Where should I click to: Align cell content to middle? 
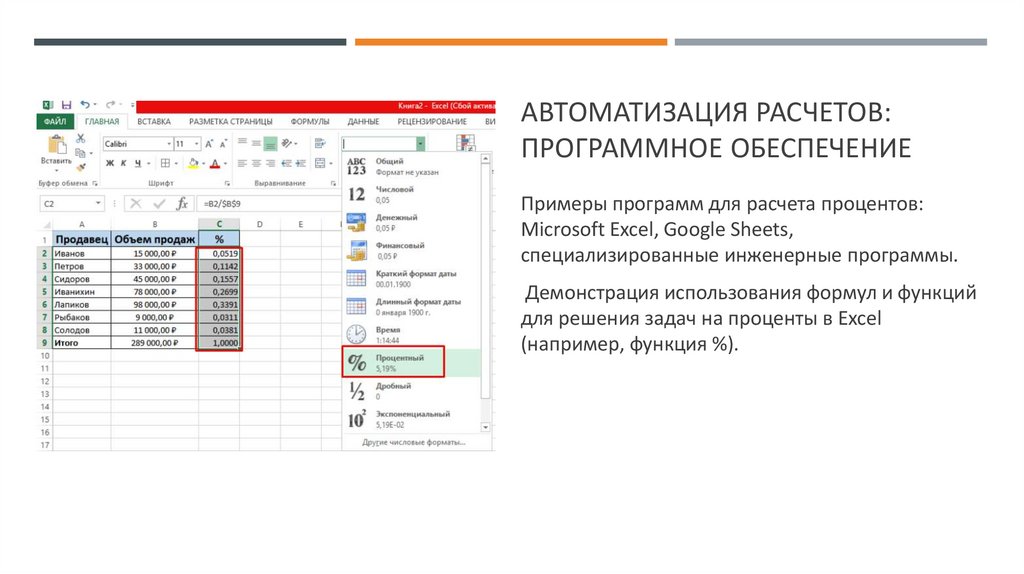[256, 143]
